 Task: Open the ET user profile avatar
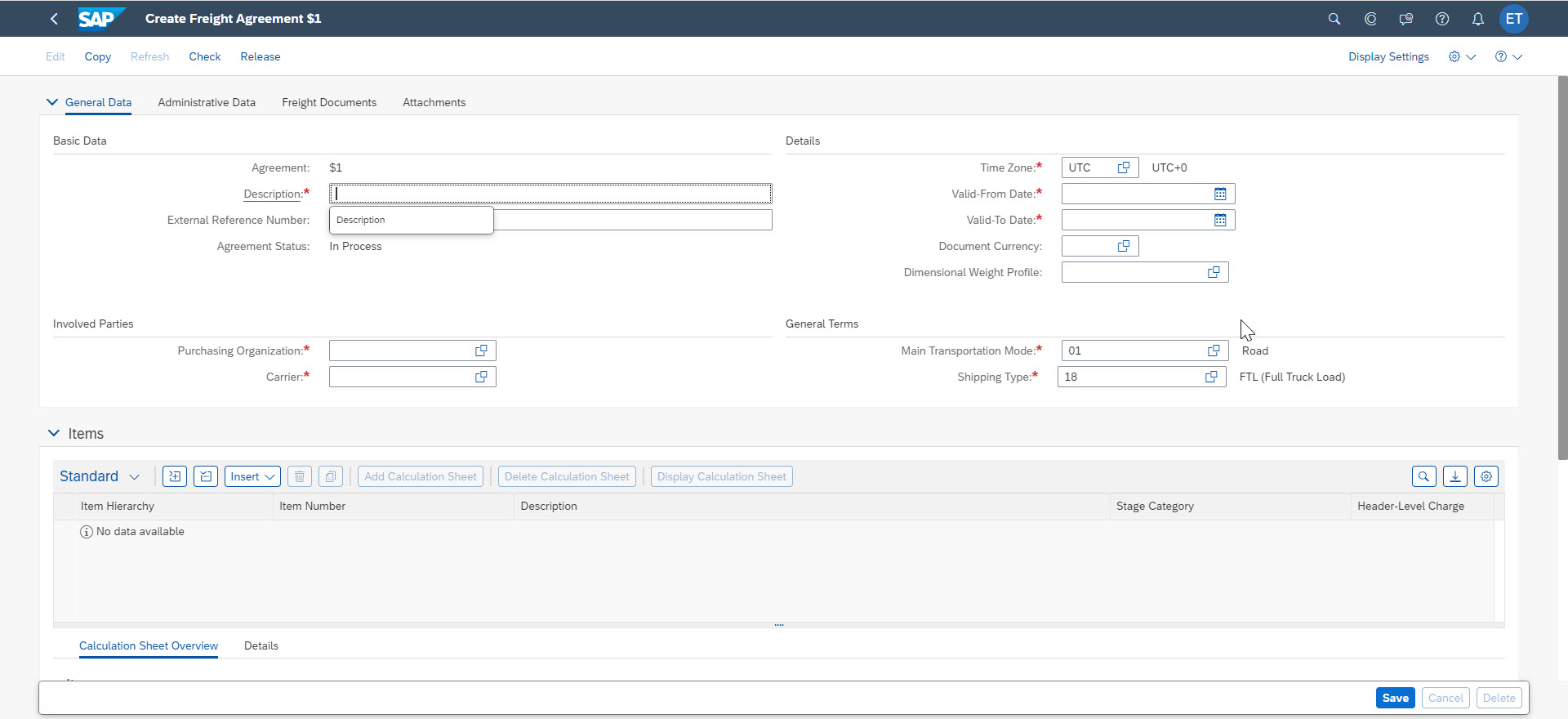tap(1513, 19)
